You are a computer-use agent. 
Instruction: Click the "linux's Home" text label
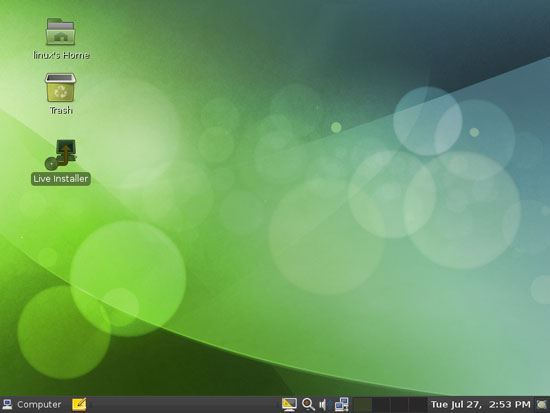pos(61,55)
